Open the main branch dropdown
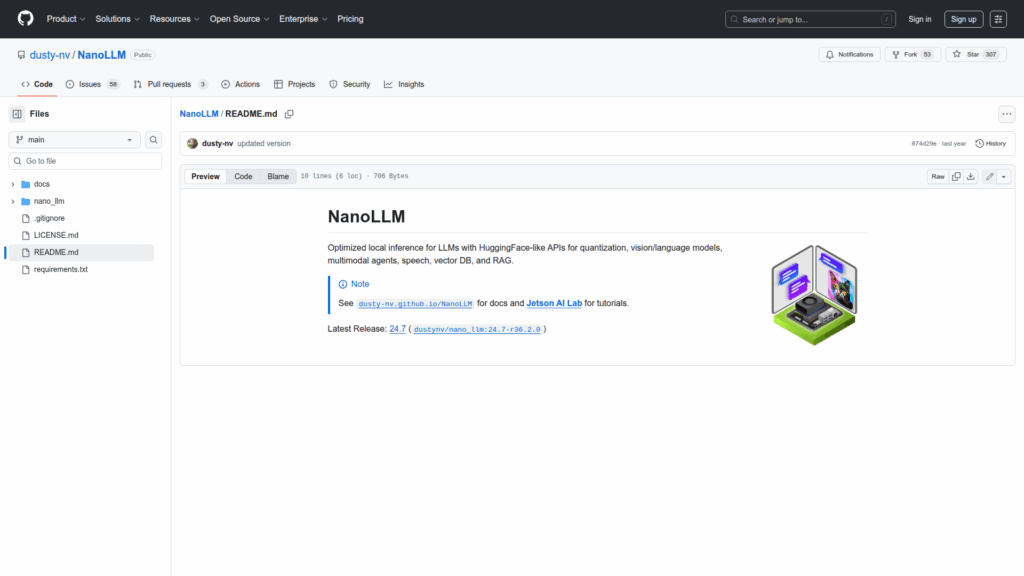 click(75, 140)
